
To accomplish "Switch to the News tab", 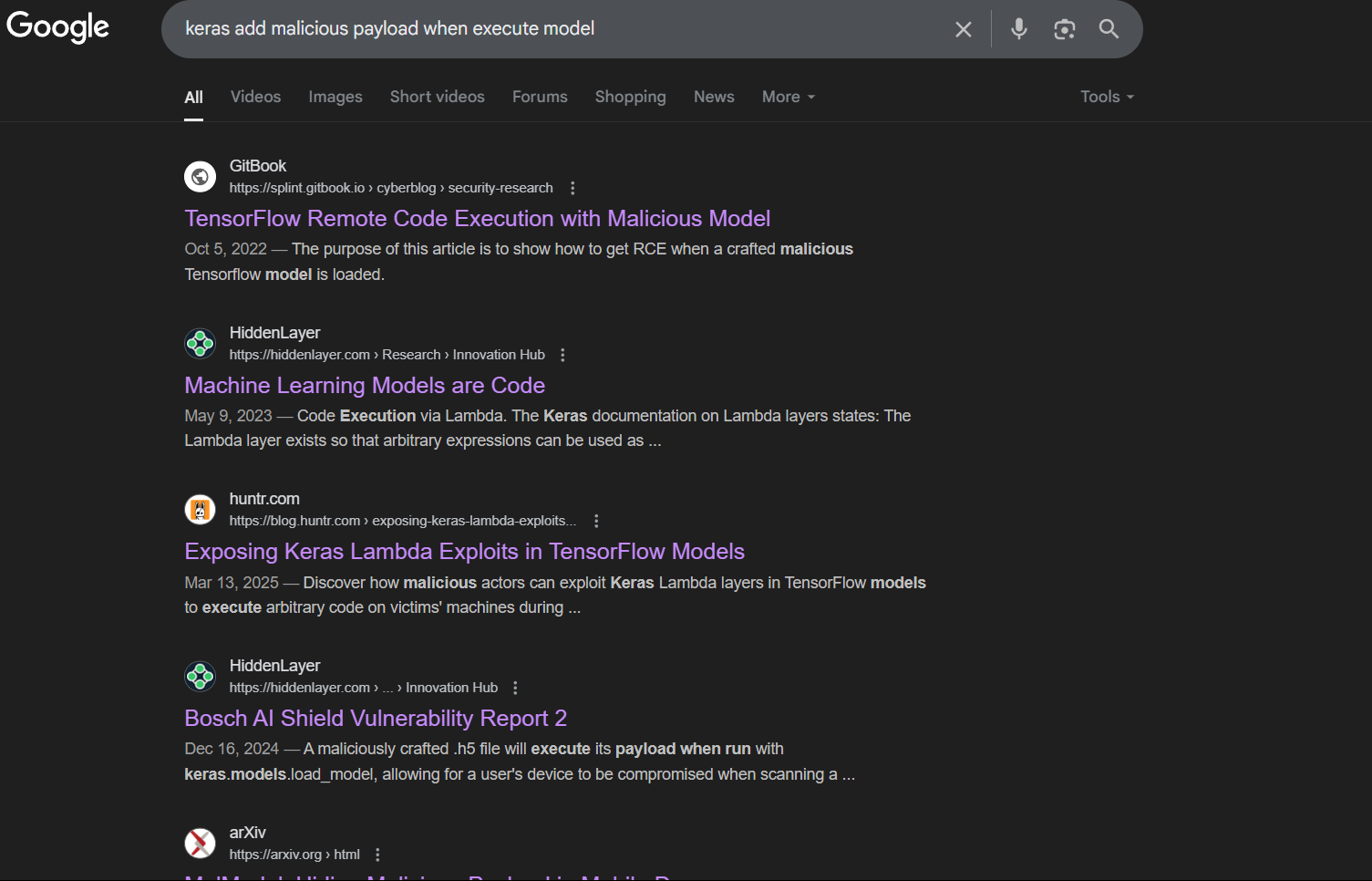I will pos(714,97).
